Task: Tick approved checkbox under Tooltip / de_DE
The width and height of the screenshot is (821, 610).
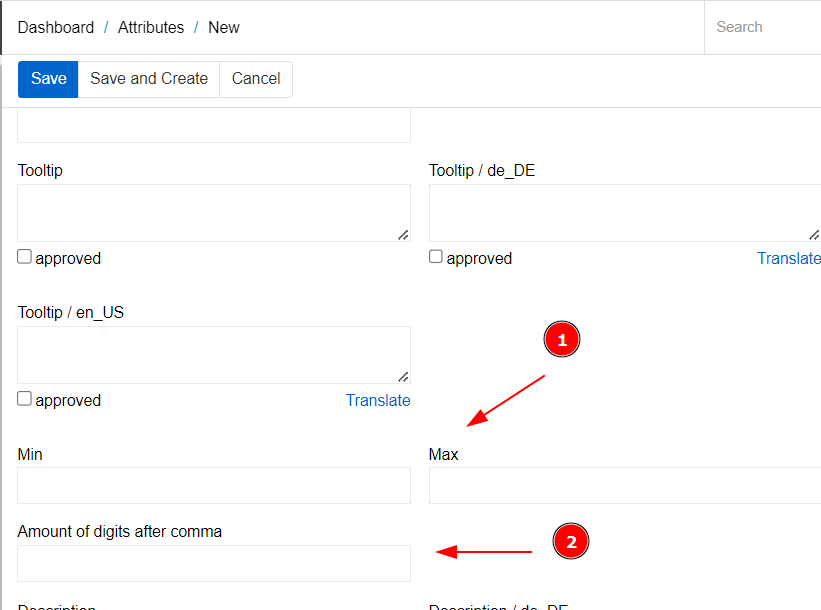Action: click(436, 257)
